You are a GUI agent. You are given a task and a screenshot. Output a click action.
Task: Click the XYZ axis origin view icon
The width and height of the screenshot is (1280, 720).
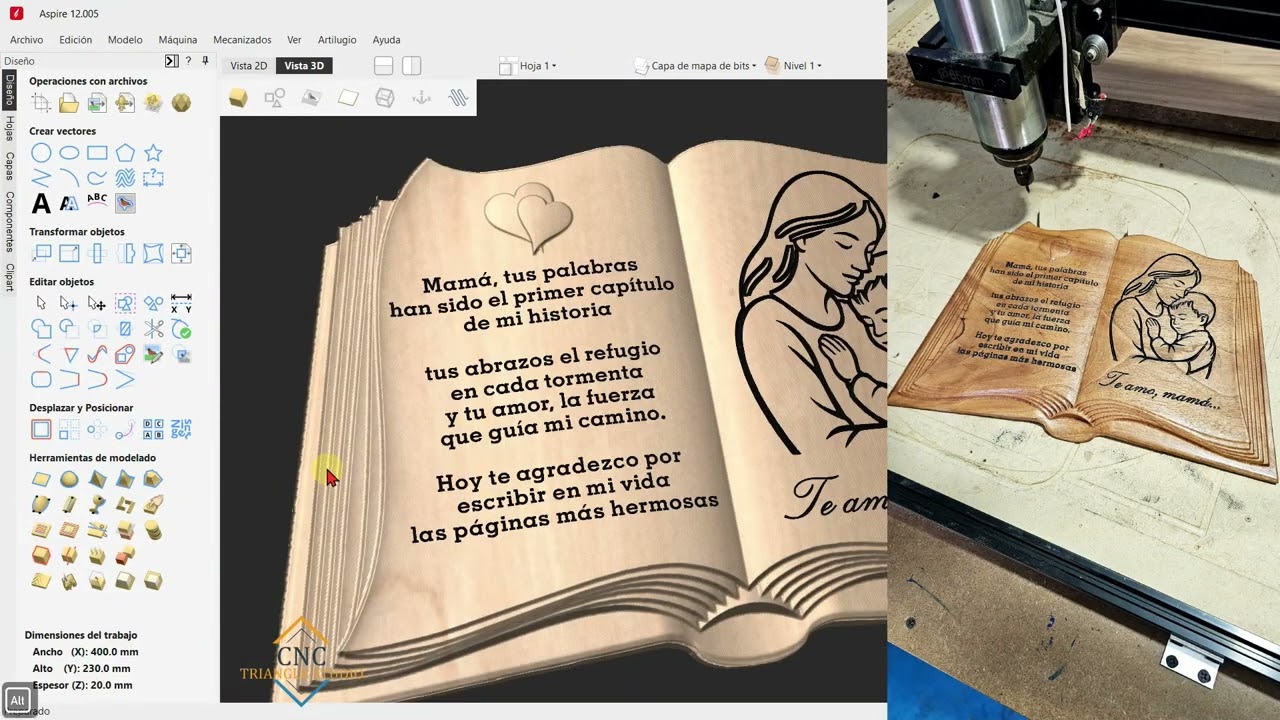point(421,97)
